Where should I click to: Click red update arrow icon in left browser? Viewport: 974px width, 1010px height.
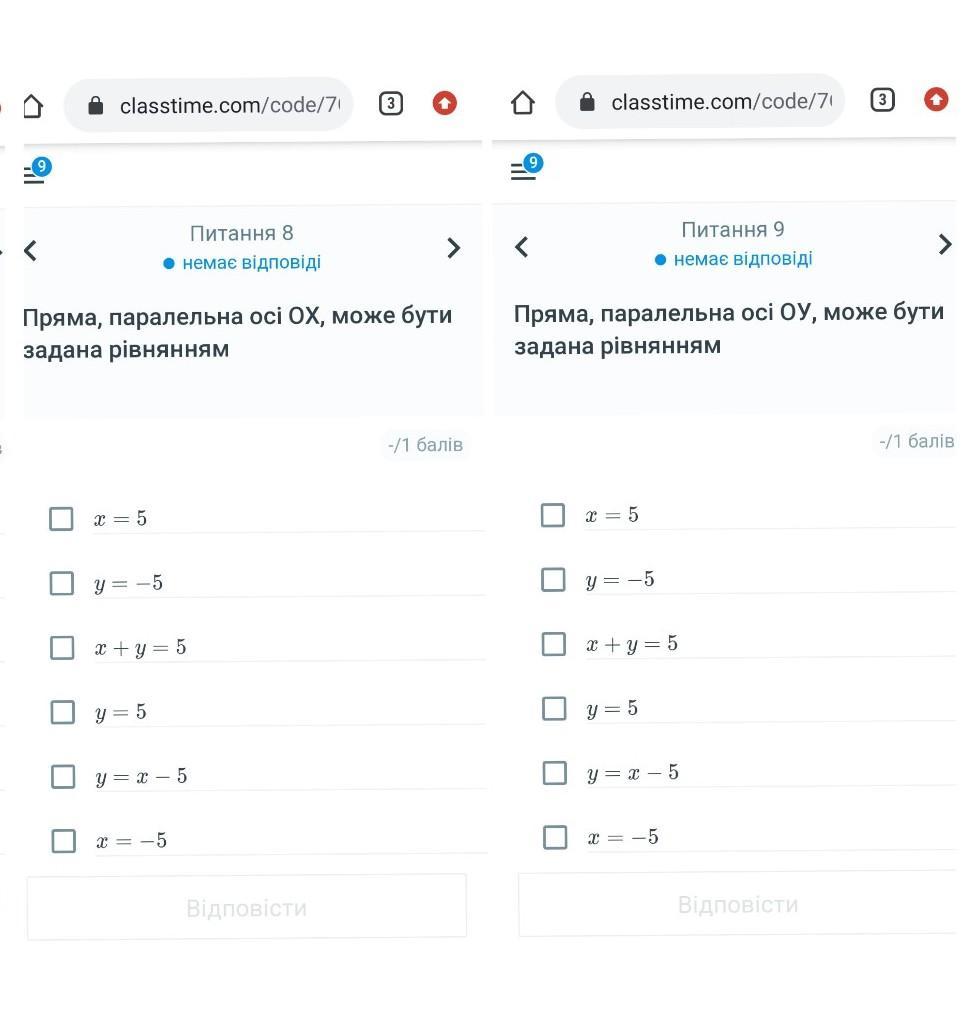(x=444, y=103)
